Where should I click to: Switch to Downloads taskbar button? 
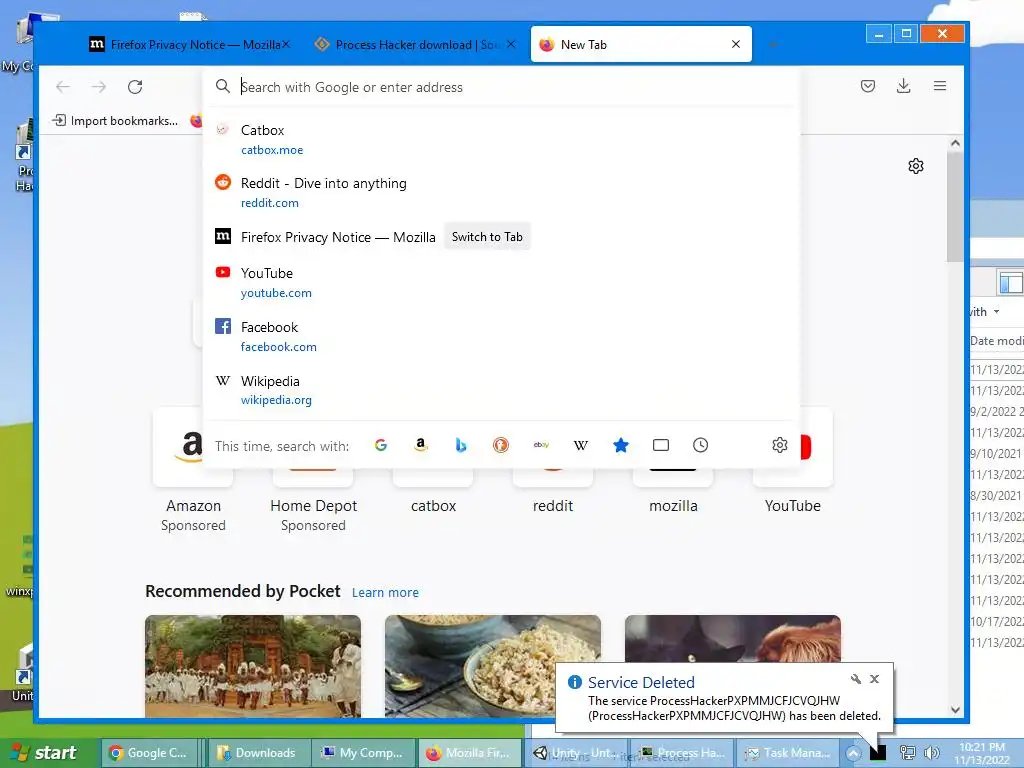click(x=258, y=753)
